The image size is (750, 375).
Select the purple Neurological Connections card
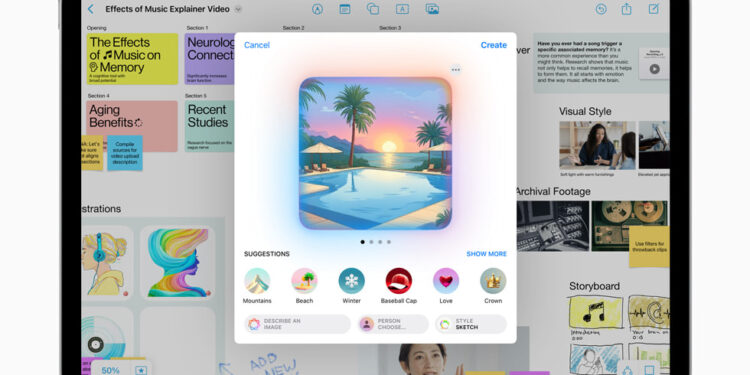(210, 59)
